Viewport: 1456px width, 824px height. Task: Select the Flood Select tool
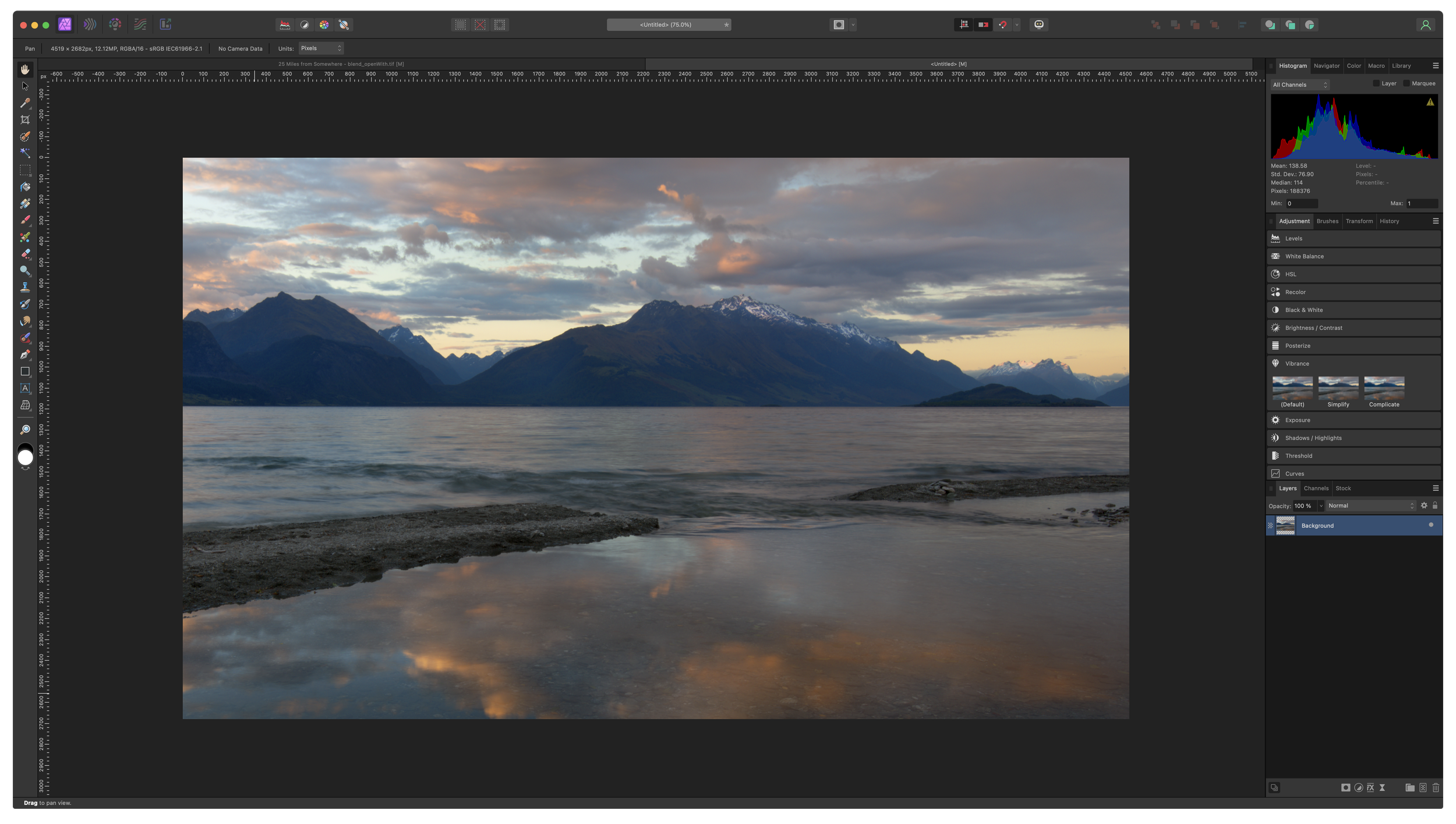point(26,153)
